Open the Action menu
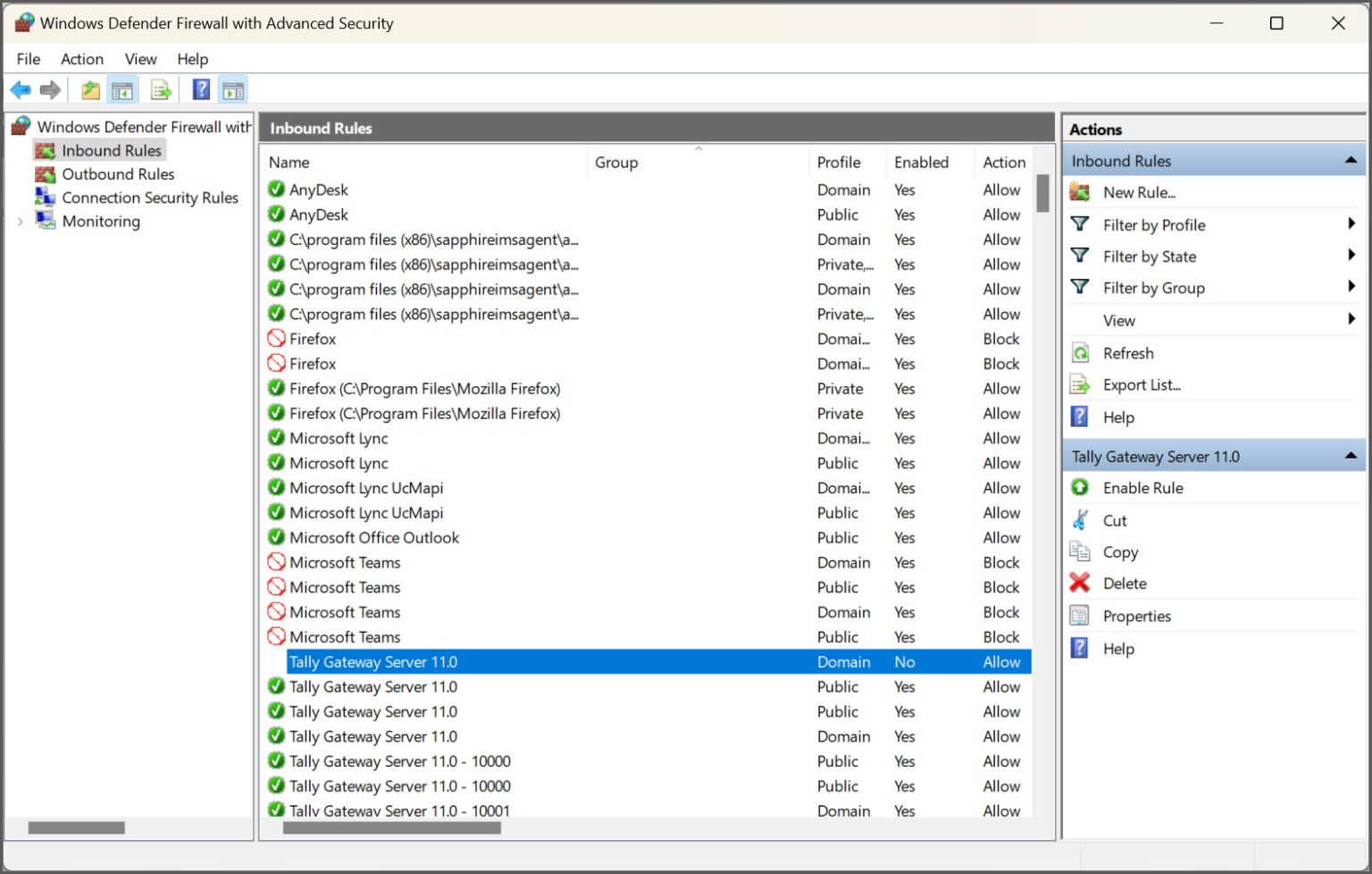 (x=81, y=59)
